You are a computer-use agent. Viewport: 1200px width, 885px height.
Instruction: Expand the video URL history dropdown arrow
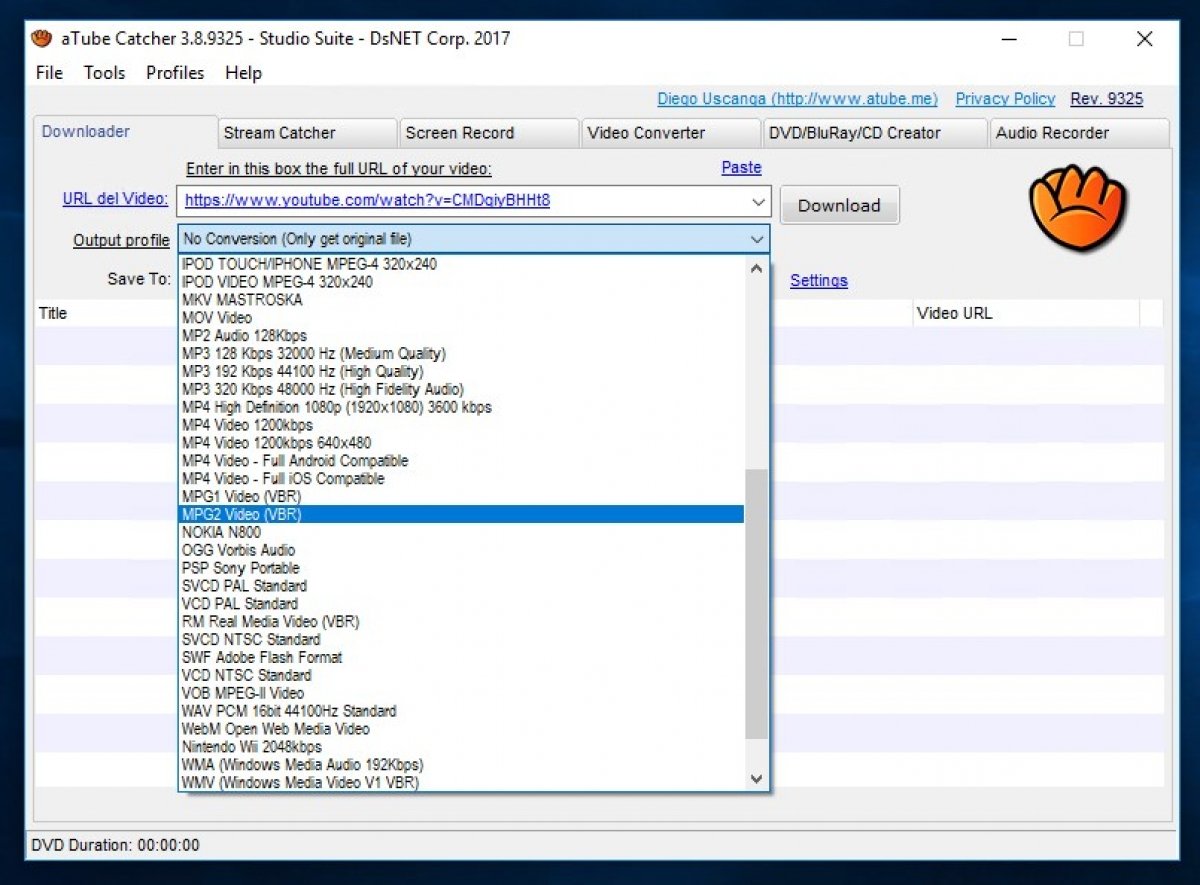[758, 201]
